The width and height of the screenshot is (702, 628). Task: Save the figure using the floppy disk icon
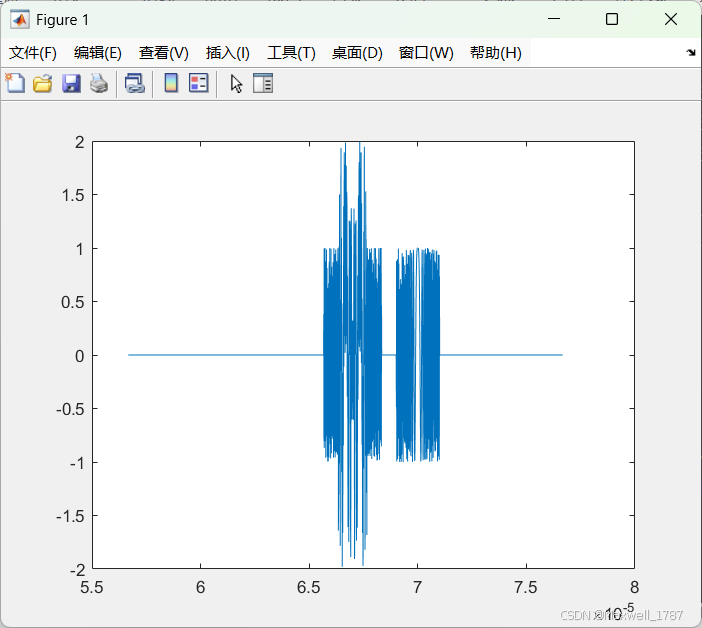tap(71, 83)
